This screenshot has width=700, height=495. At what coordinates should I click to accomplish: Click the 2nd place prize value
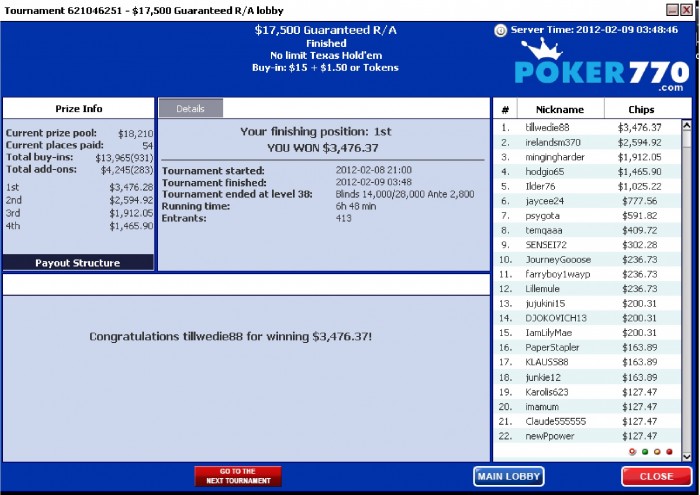[131, 200]
